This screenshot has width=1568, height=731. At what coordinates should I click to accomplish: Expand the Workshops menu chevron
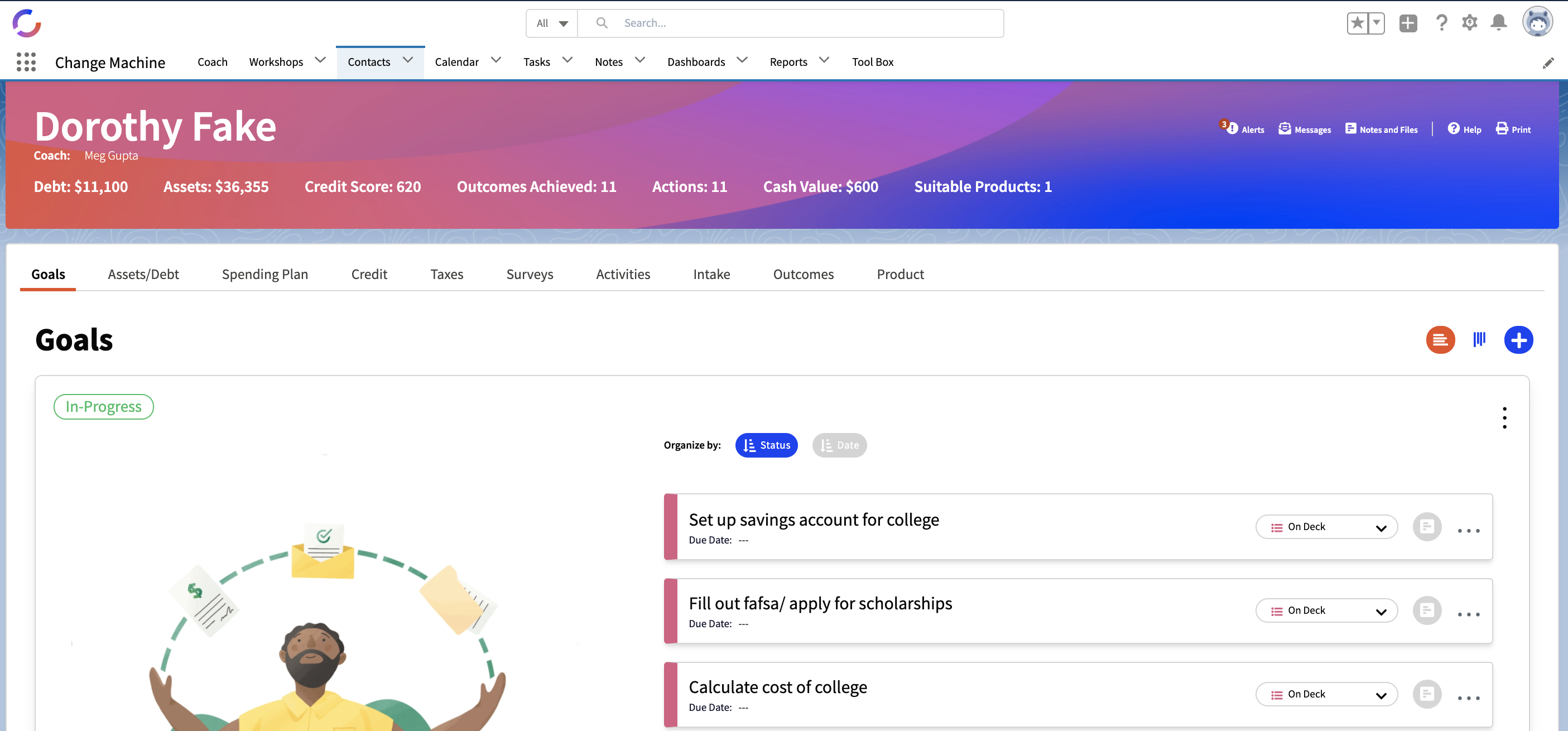click(320, 60)
